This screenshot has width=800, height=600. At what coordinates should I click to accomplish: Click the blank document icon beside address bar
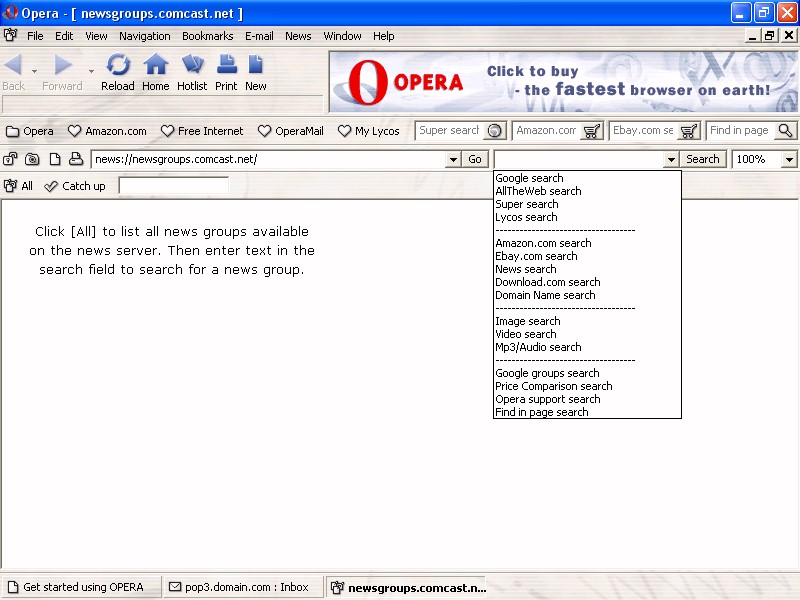55,159
